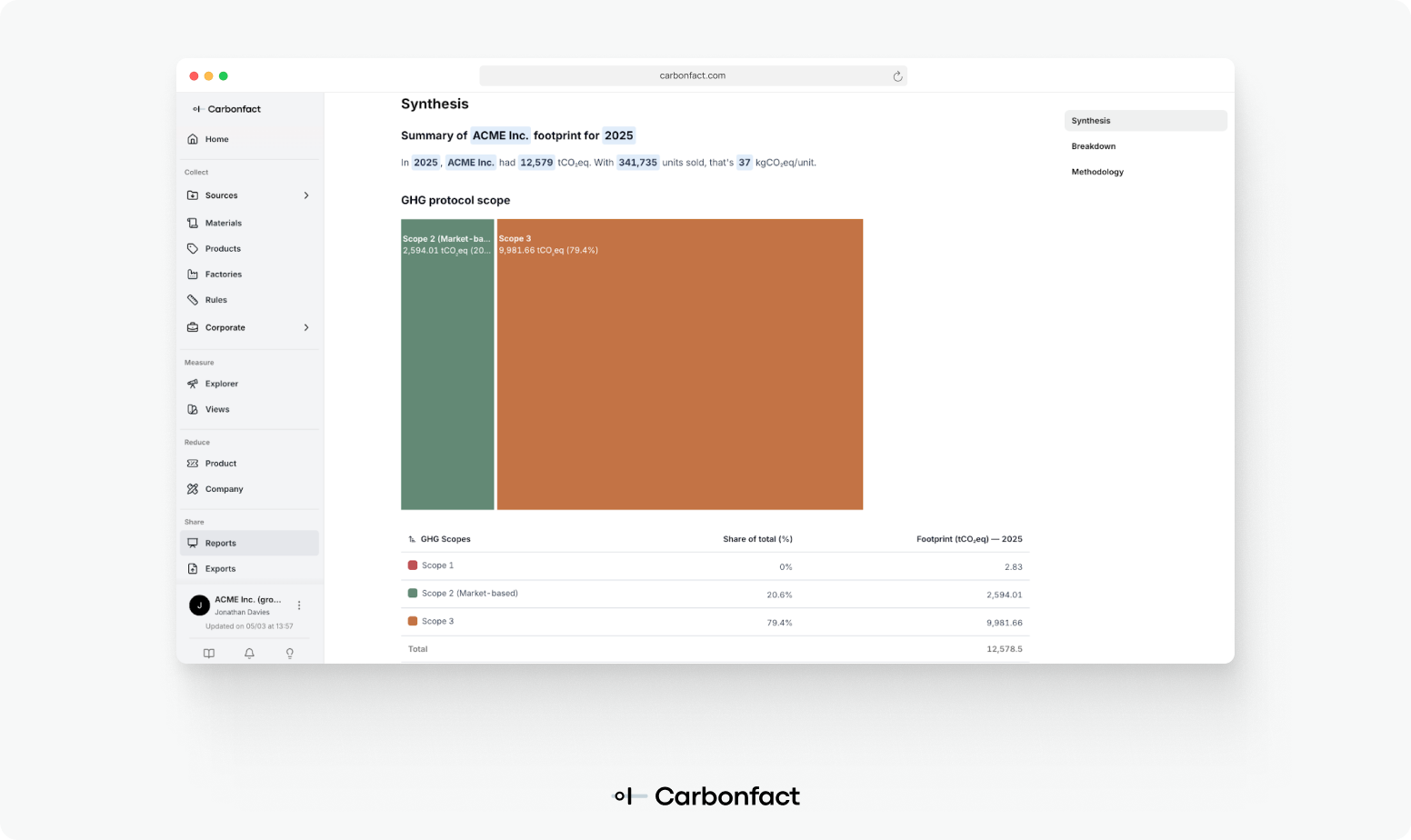Open the documentation book icon
Screen dimensions: 1411x840
209,654
